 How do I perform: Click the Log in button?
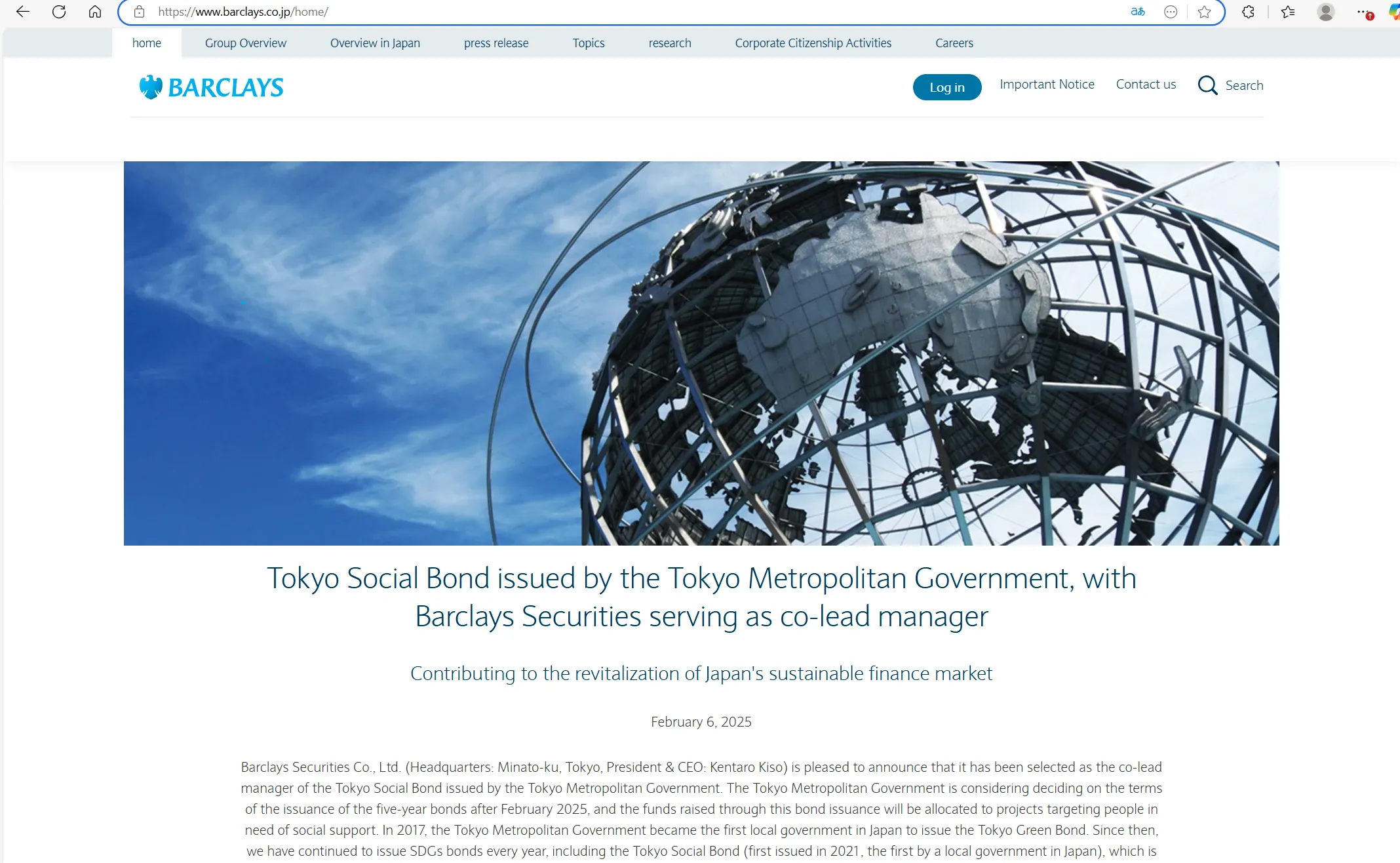pyautogui.click(x=947, y=87)
